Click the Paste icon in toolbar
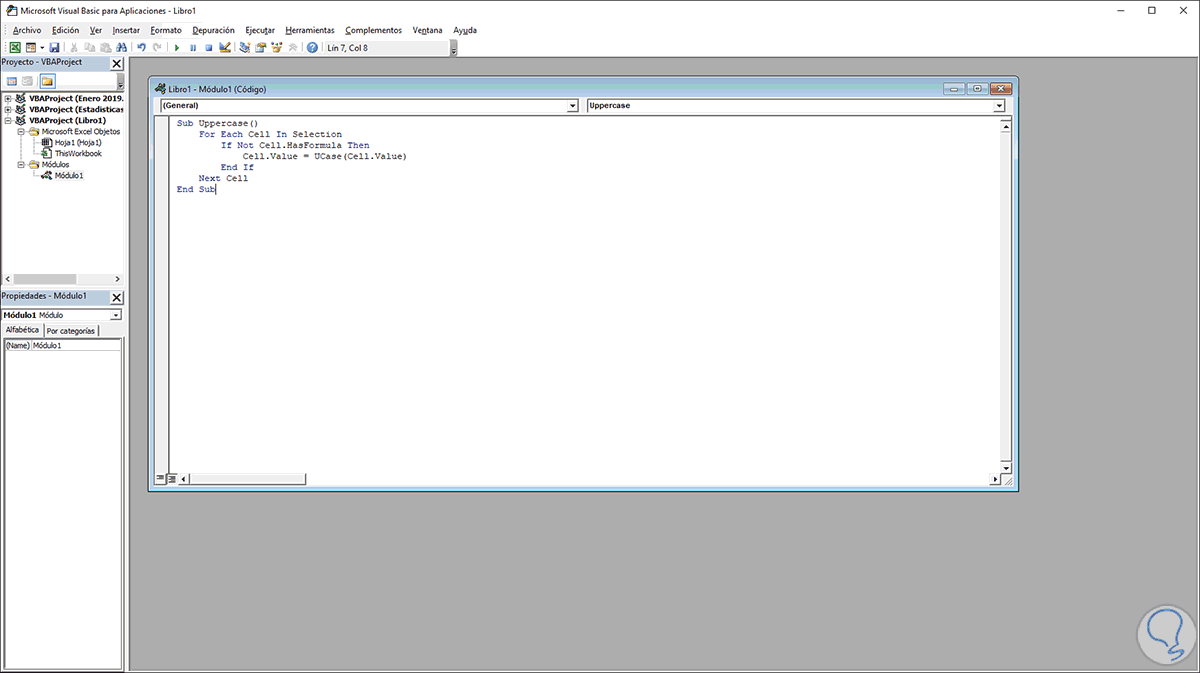The width and height of the screenshot is (1200, 673). coord(104,47)
